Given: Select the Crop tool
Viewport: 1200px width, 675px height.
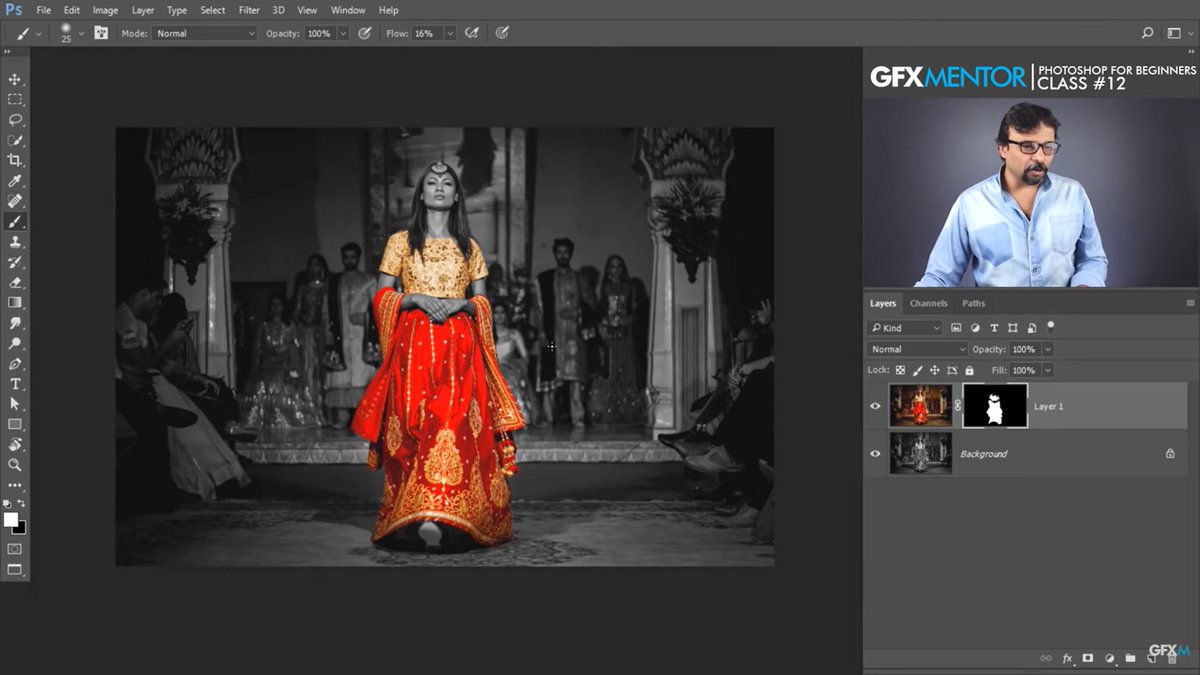Looking at the screenshot, I should point(15,160).
